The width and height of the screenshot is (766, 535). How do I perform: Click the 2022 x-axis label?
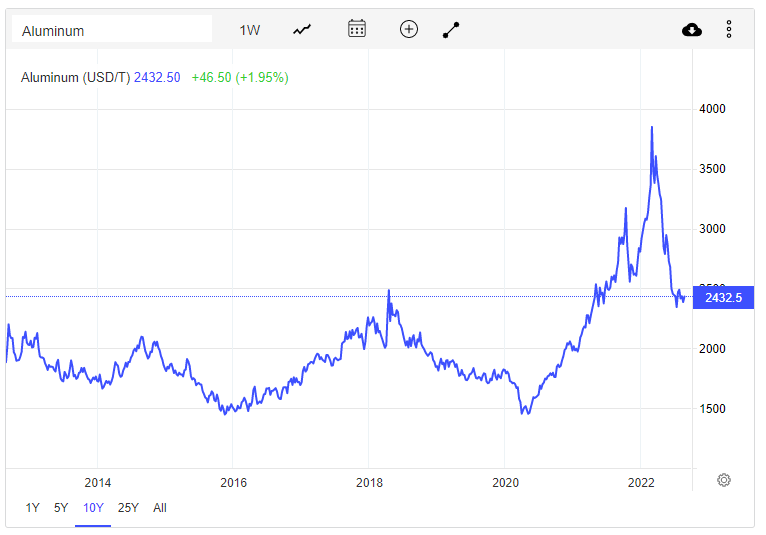coord(641,483)
